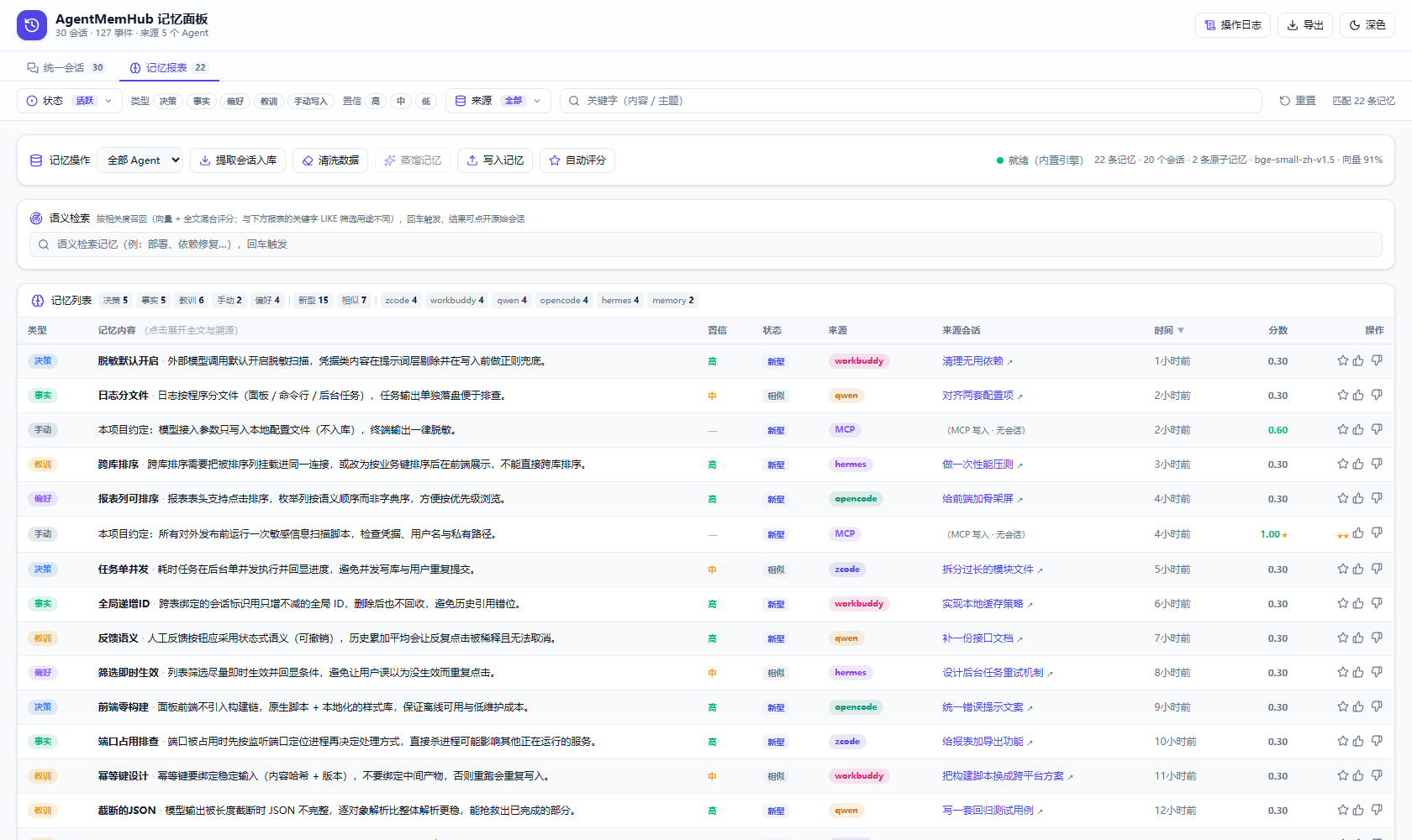The height and width of the screenshot is (840, 1412).
Task: Open the 来源 全部 dropdown
Action: pos(498,101)
